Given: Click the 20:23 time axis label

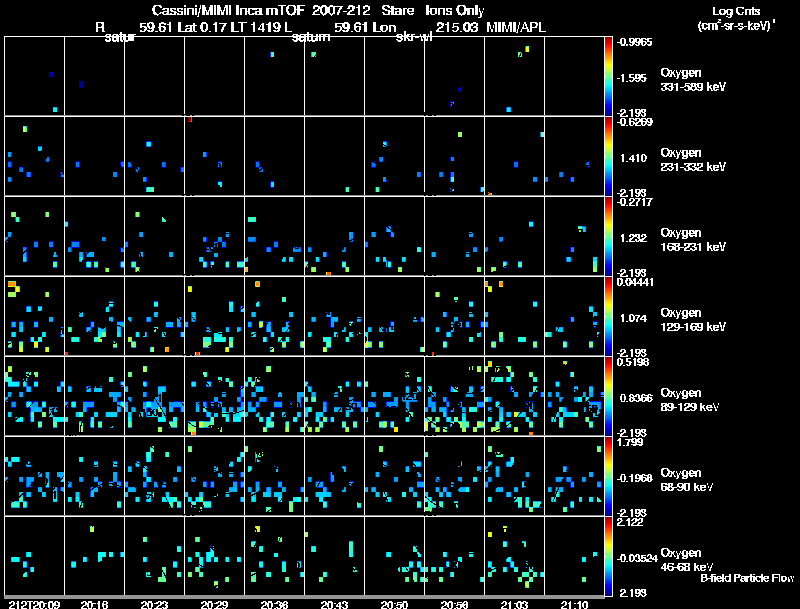Looking at the screenshot, I should (154, 604).
